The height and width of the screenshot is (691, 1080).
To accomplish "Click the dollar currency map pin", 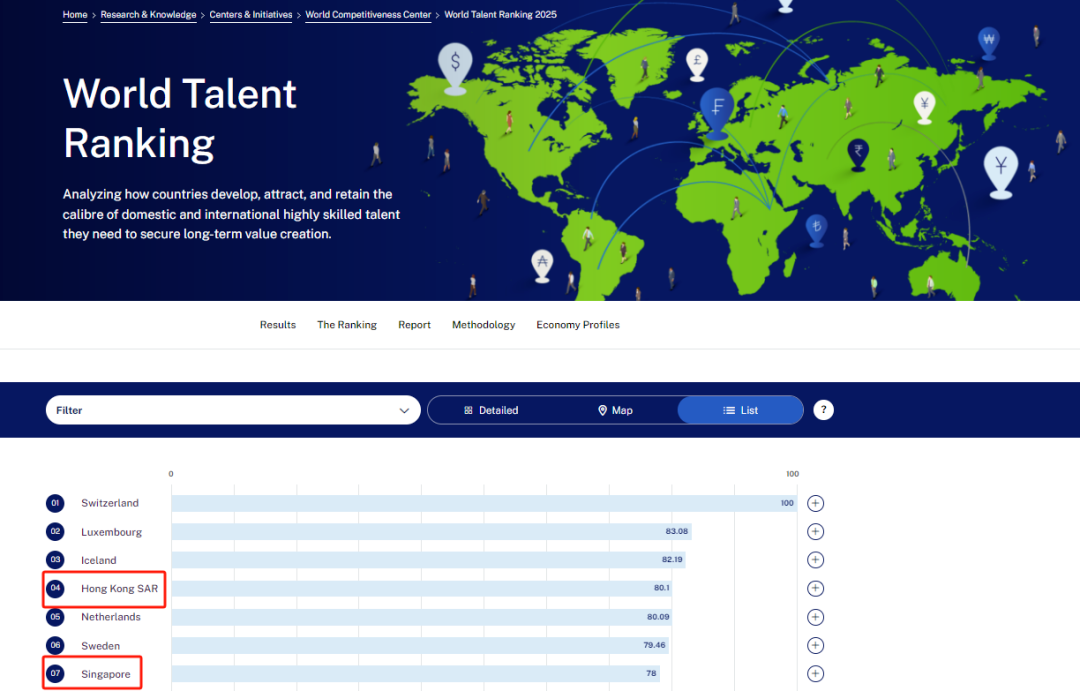I will [455, 64].
